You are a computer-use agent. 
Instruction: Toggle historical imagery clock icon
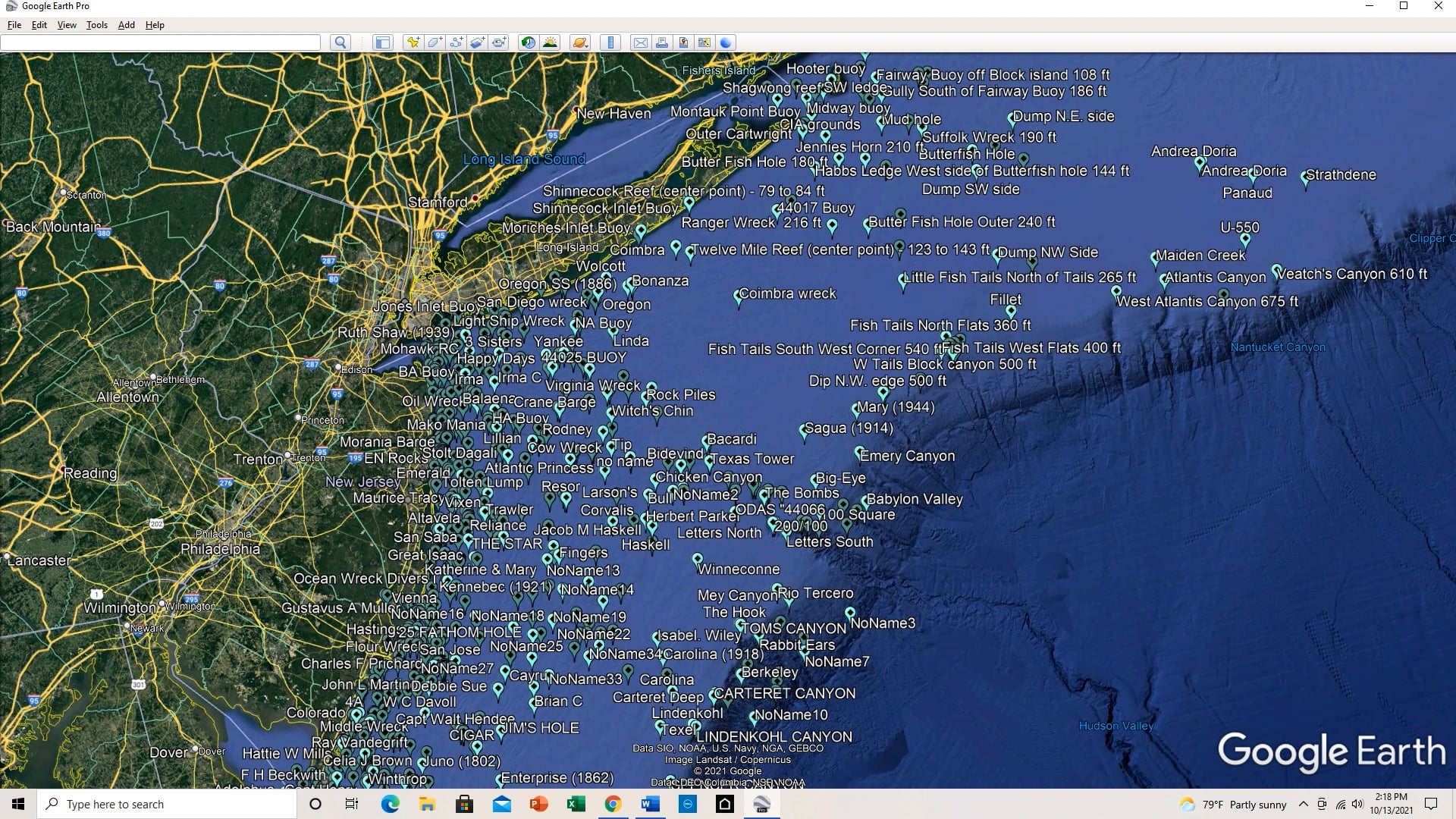point(528,42)
